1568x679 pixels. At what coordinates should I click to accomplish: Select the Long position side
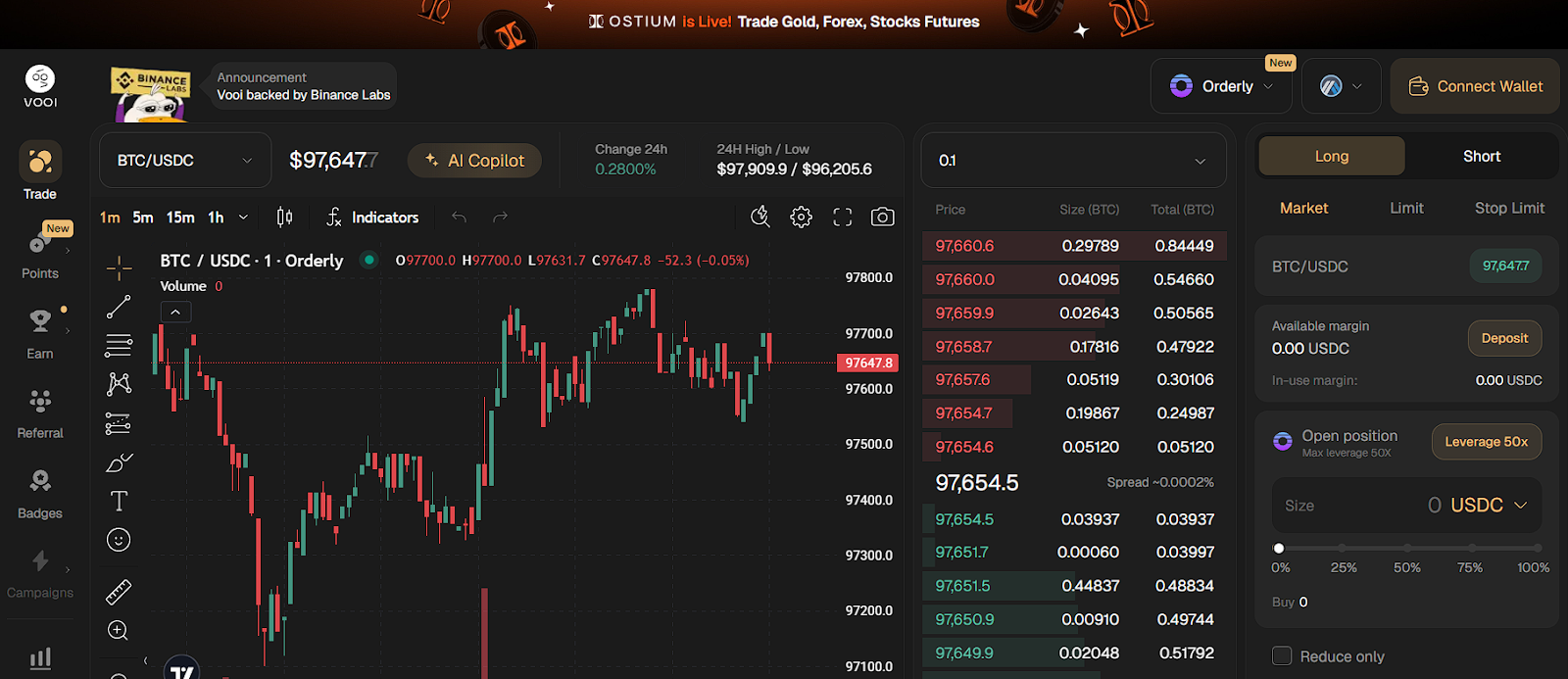tap(1332, 156)
